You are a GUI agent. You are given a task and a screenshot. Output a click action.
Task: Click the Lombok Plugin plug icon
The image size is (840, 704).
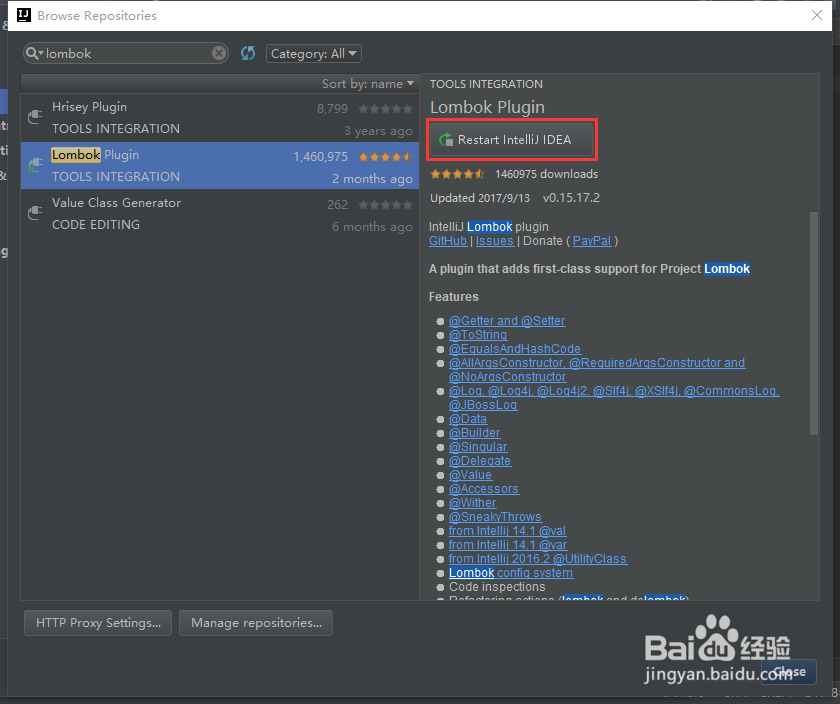[35, 164]
